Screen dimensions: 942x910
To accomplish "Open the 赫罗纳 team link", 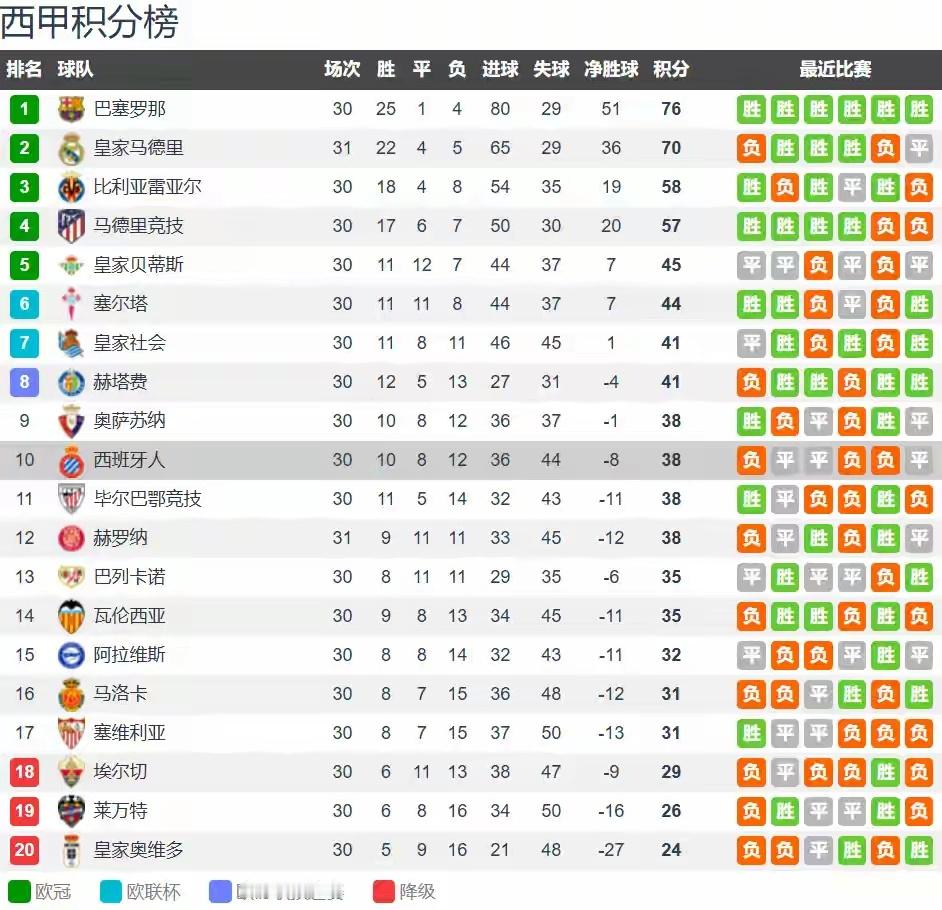I will coord(120,538).
